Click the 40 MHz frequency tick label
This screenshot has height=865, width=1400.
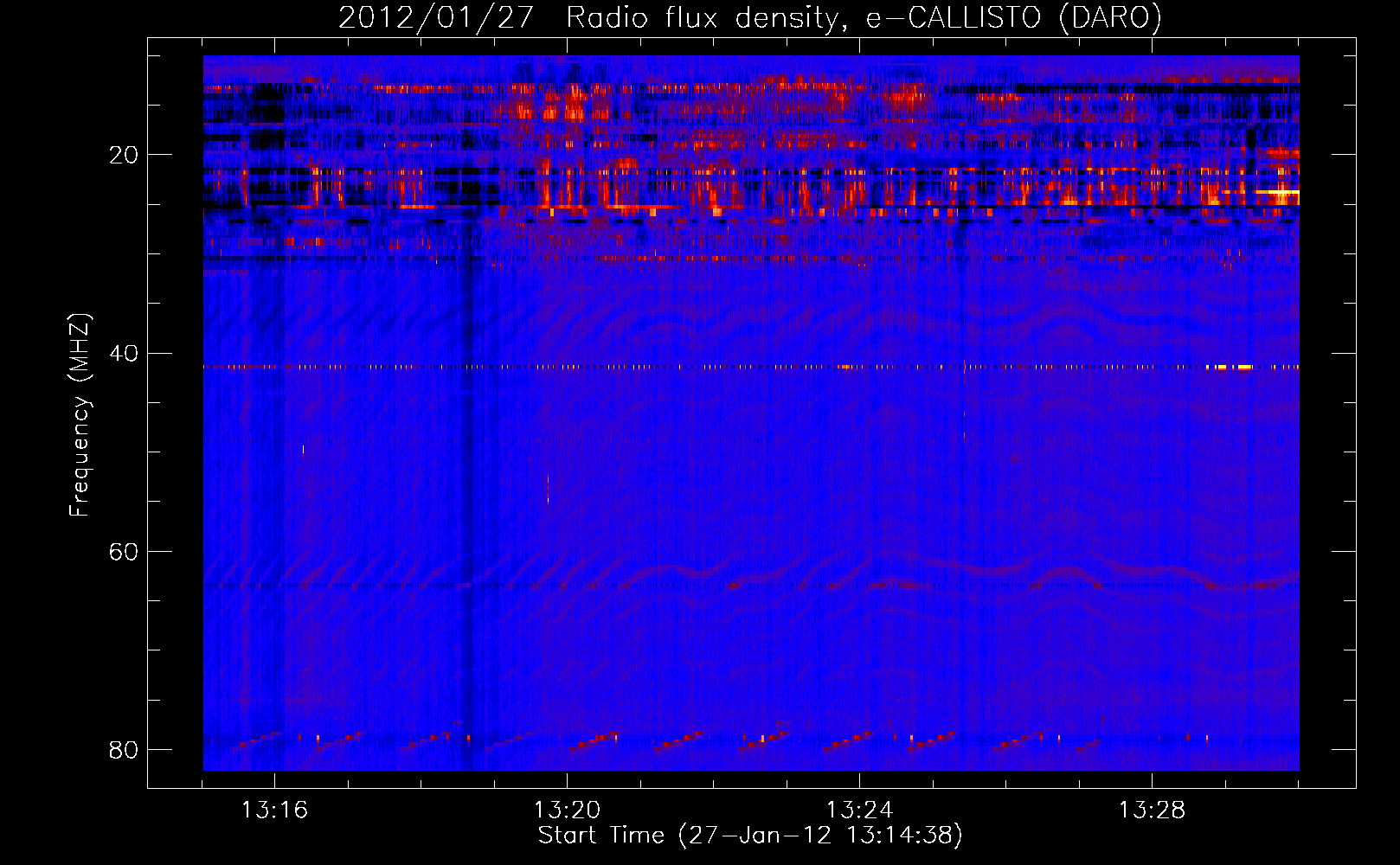pos(124,354)
